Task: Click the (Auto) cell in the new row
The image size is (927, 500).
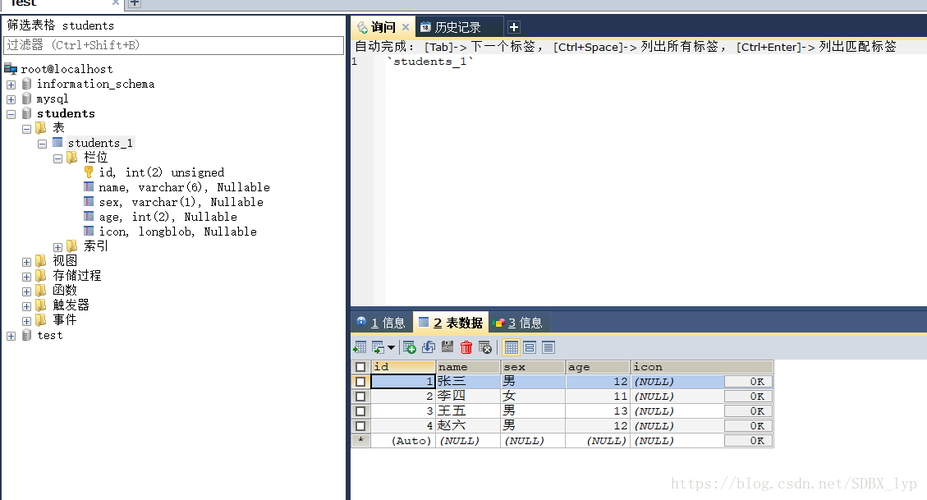Action: [403, 441]
